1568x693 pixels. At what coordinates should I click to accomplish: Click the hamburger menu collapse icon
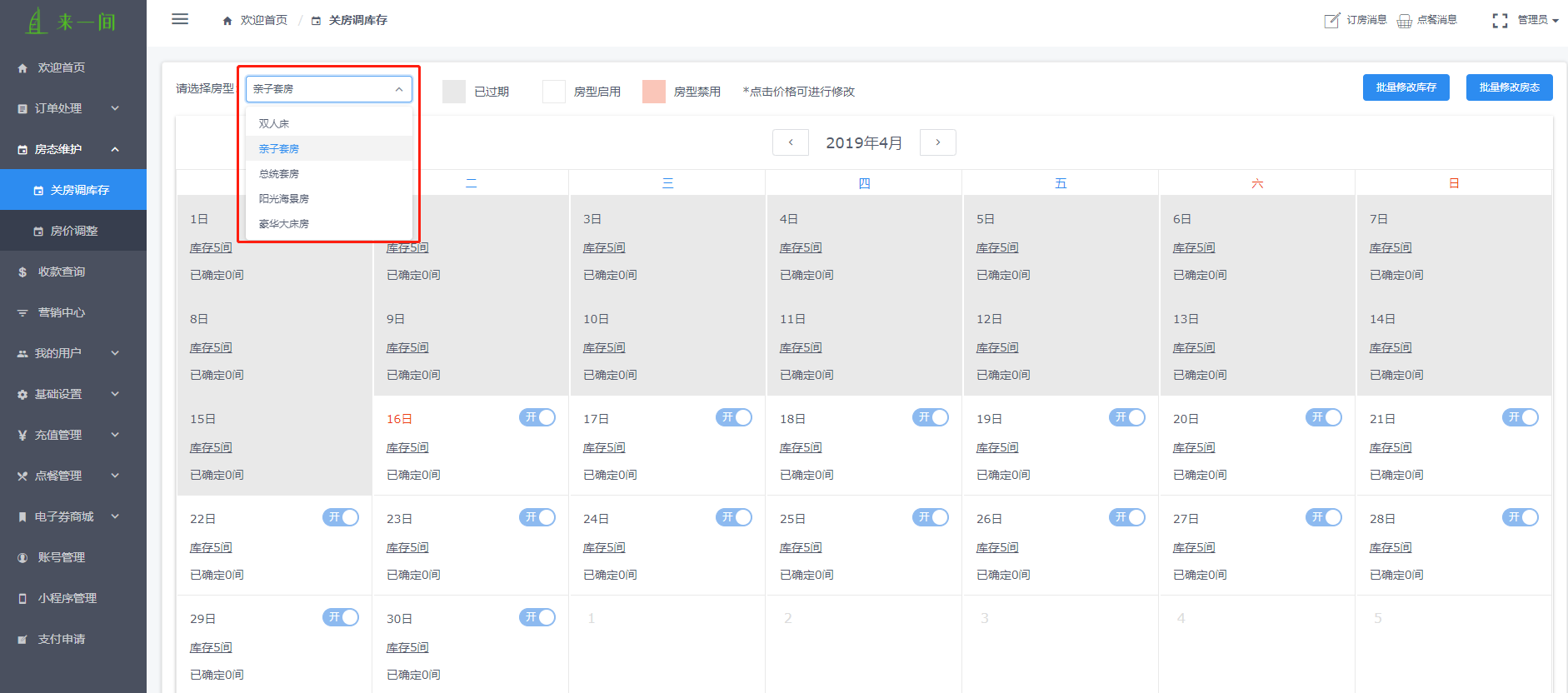click(x=179, y=19)
